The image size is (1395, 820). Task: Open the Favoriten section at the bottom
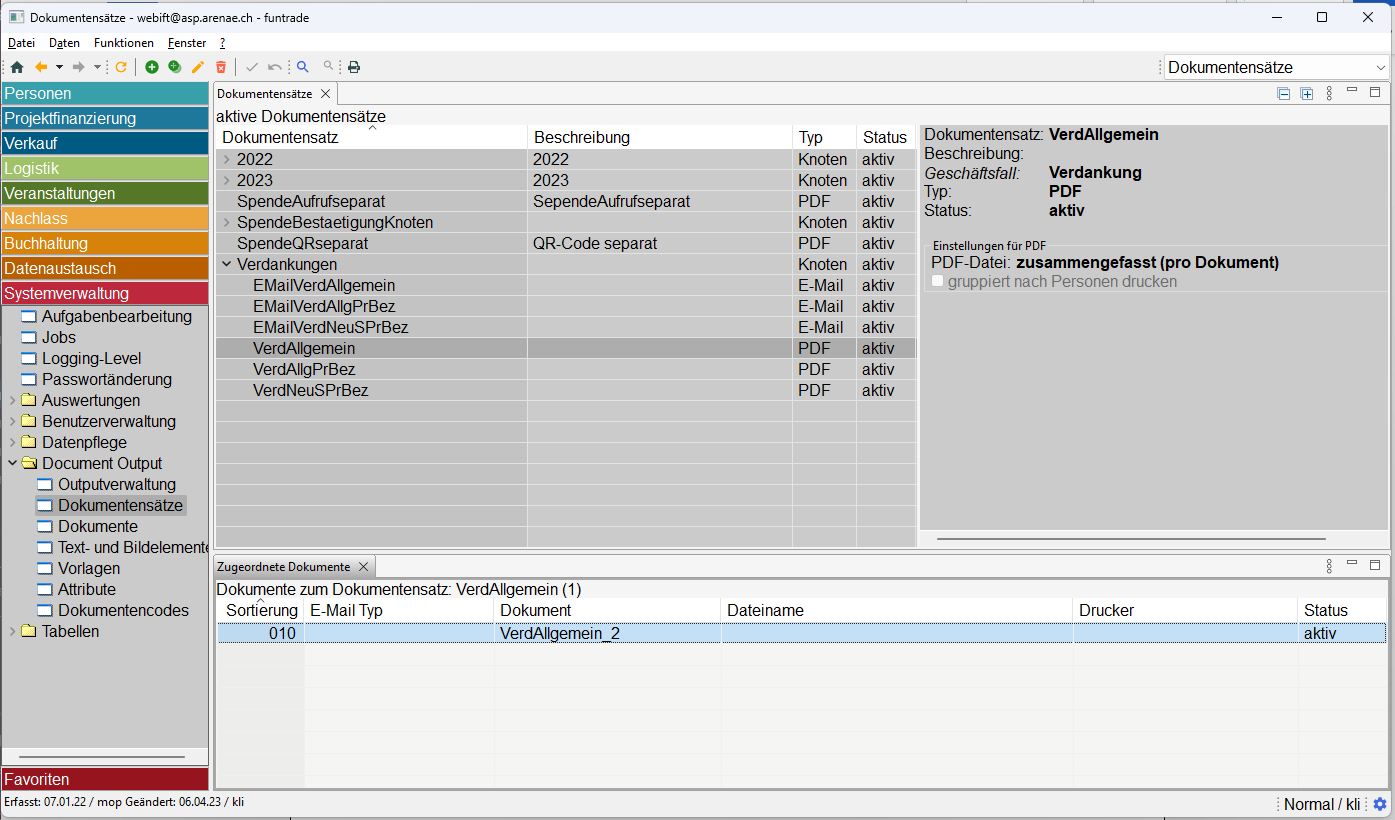[105, 779]
